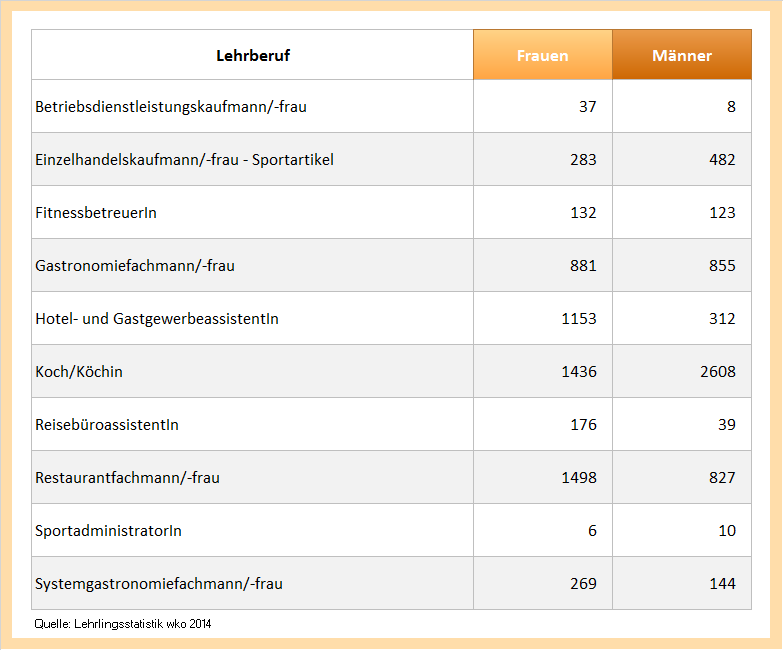
Task: Click the Koch/Köchin row label
Action: [x=79, y=371]
